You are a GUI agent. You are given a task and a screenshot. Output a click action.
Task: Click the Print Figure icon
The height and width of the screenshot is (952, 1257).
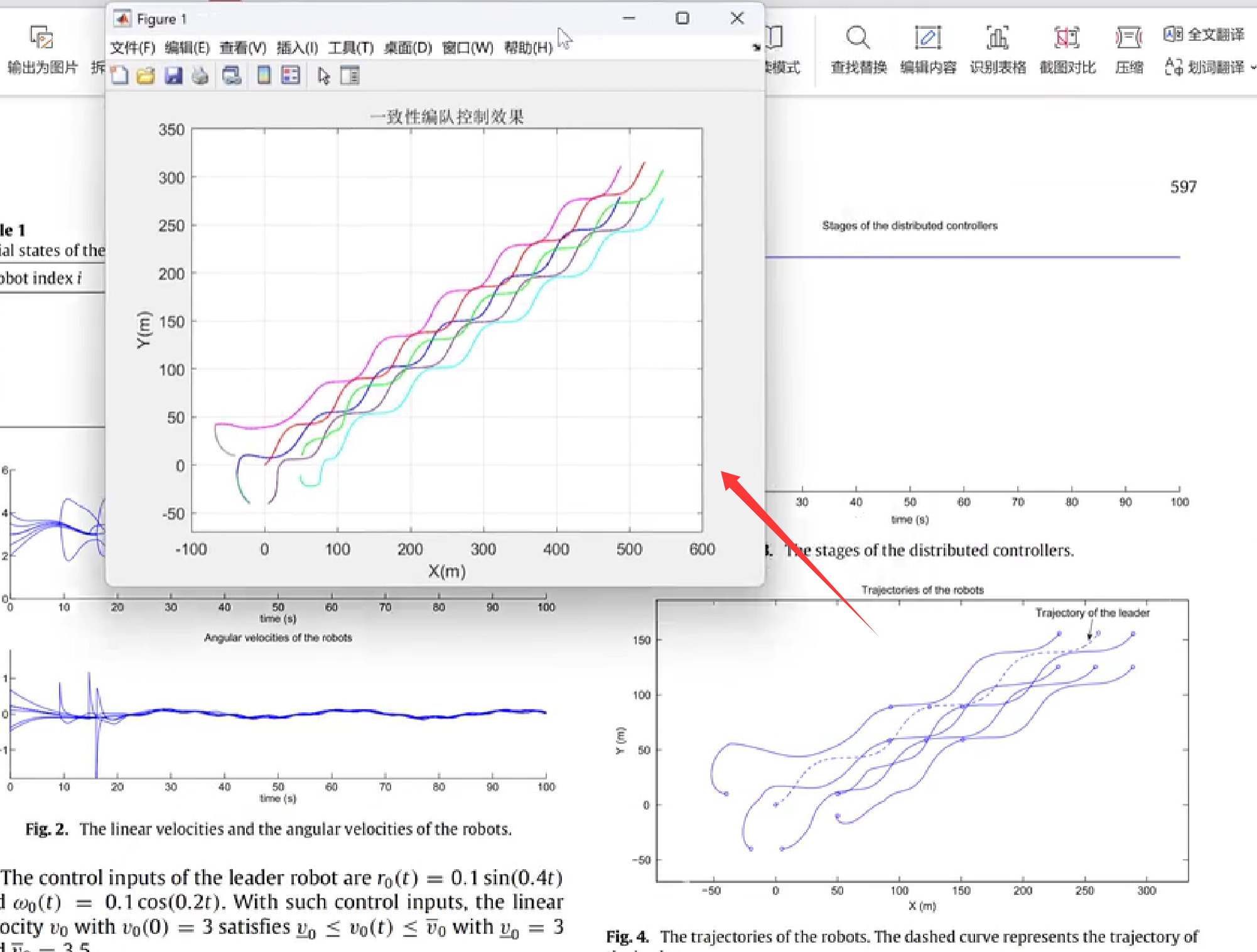point(200,76)
